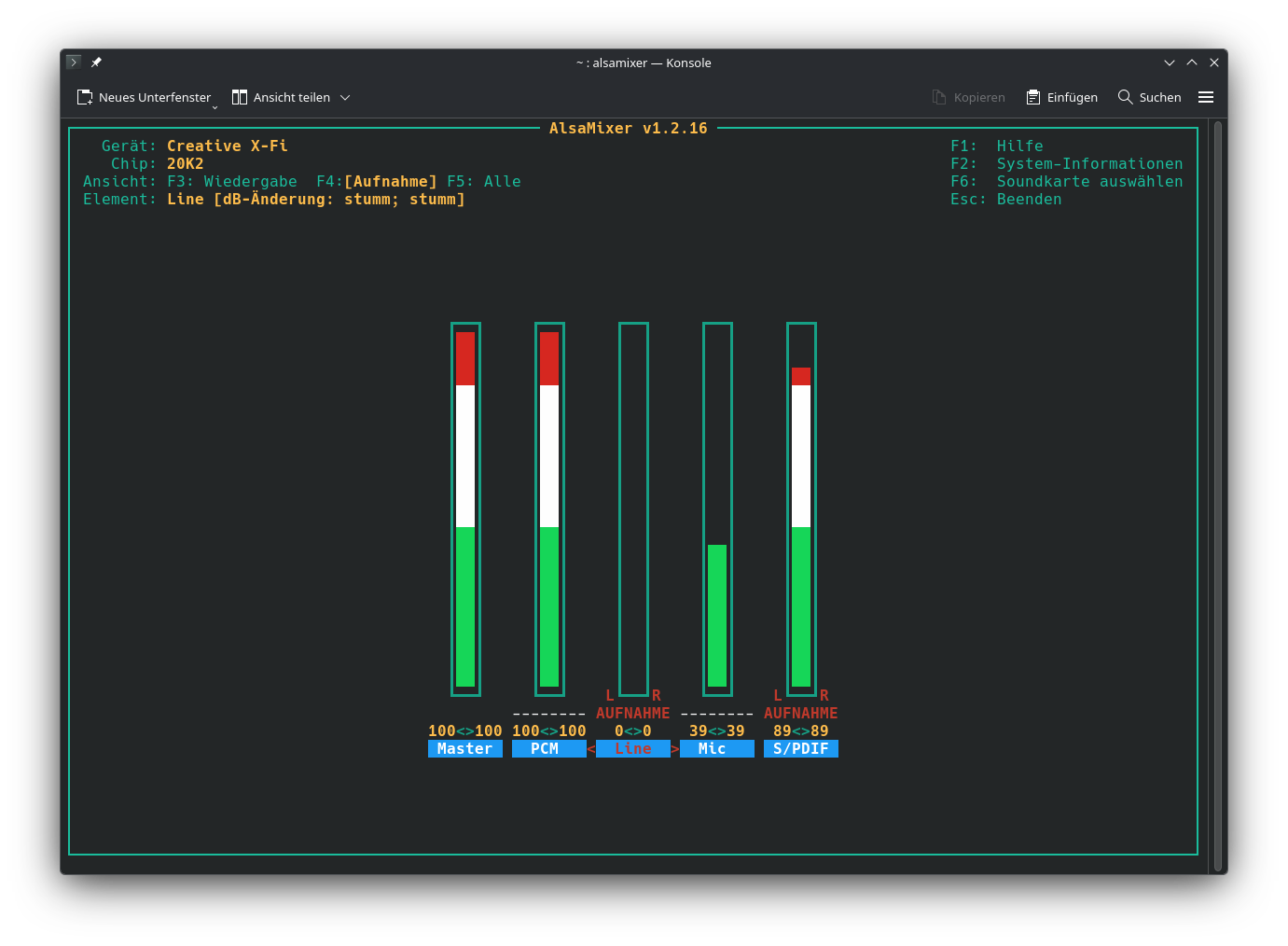Click the Mic volume bar
Viewport: 1288px width, 946px height.
[x=717, y=509]
